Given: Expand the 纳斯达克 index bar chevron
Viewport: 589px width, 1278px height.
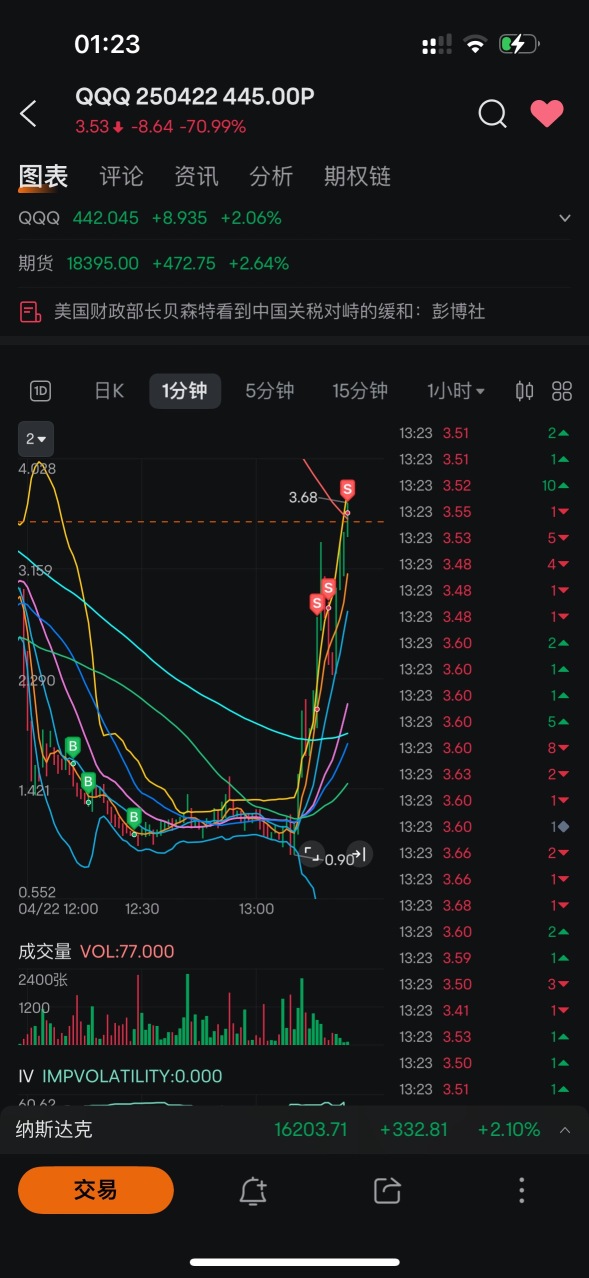Looking at the screenshot, I should tap(565, 1130).
